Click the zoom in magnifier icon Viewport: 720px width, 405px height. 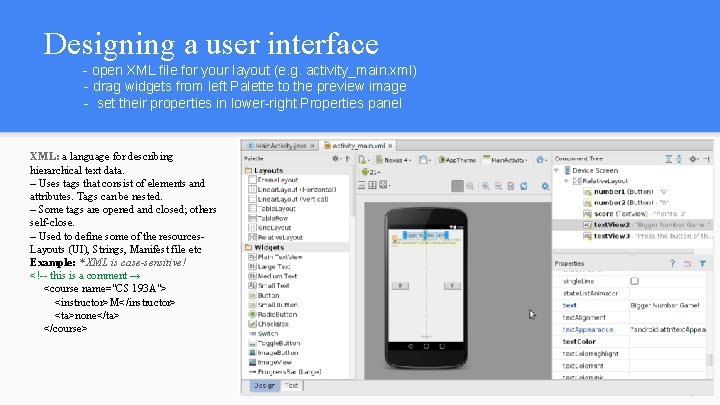485,186
